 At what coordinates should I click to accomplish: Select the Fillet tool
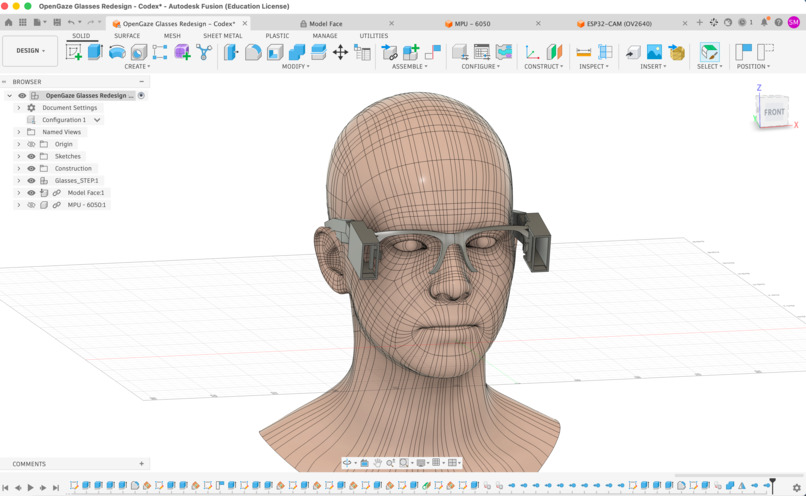point(253,52)
